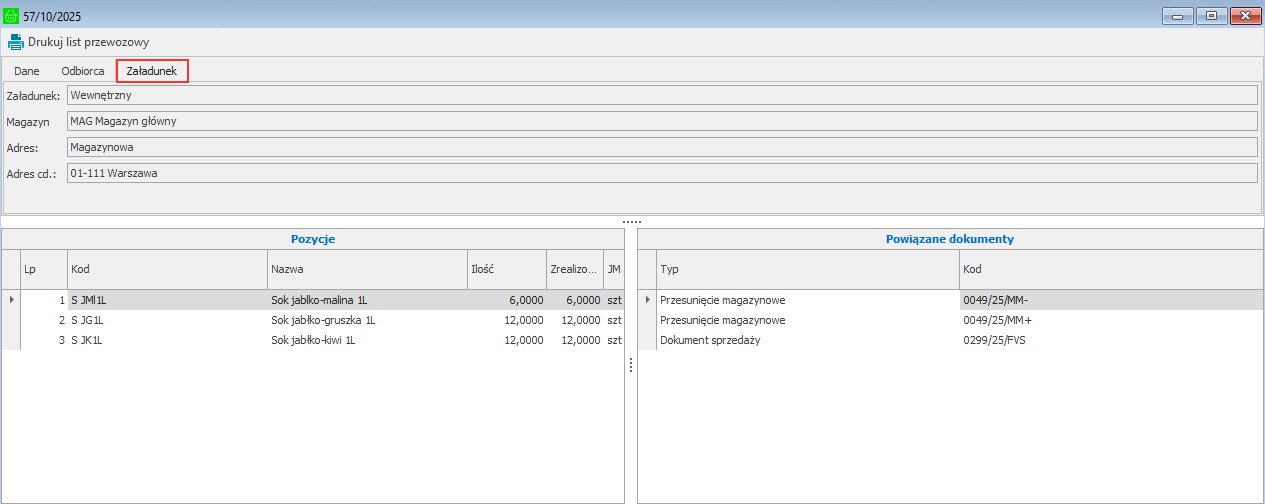Click the Typ column header in related documents
This screenshot has width=1265, height=504.
pyautogui.click(x=807, y=270)
